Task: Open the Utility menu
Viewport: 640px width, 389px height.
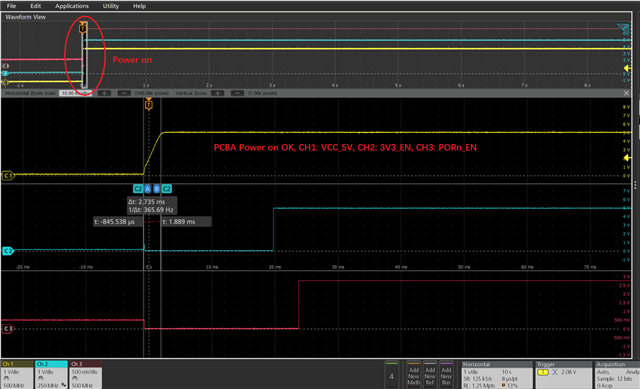Action: click(x=111, y=6)
